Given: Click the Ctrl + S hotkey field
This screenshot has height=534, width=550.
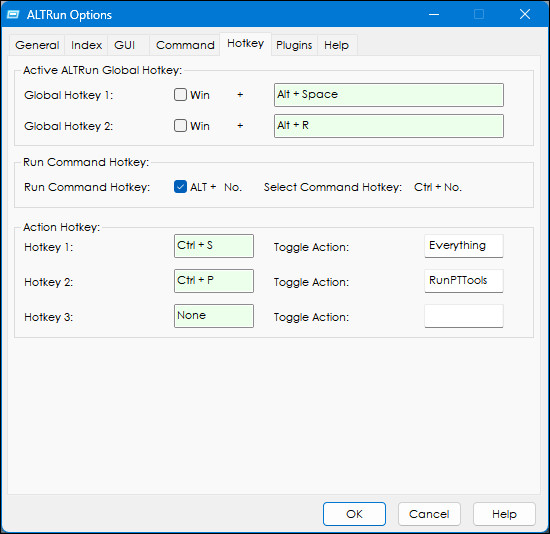Looking at the screenshot, I should click(x=214, y=246).
